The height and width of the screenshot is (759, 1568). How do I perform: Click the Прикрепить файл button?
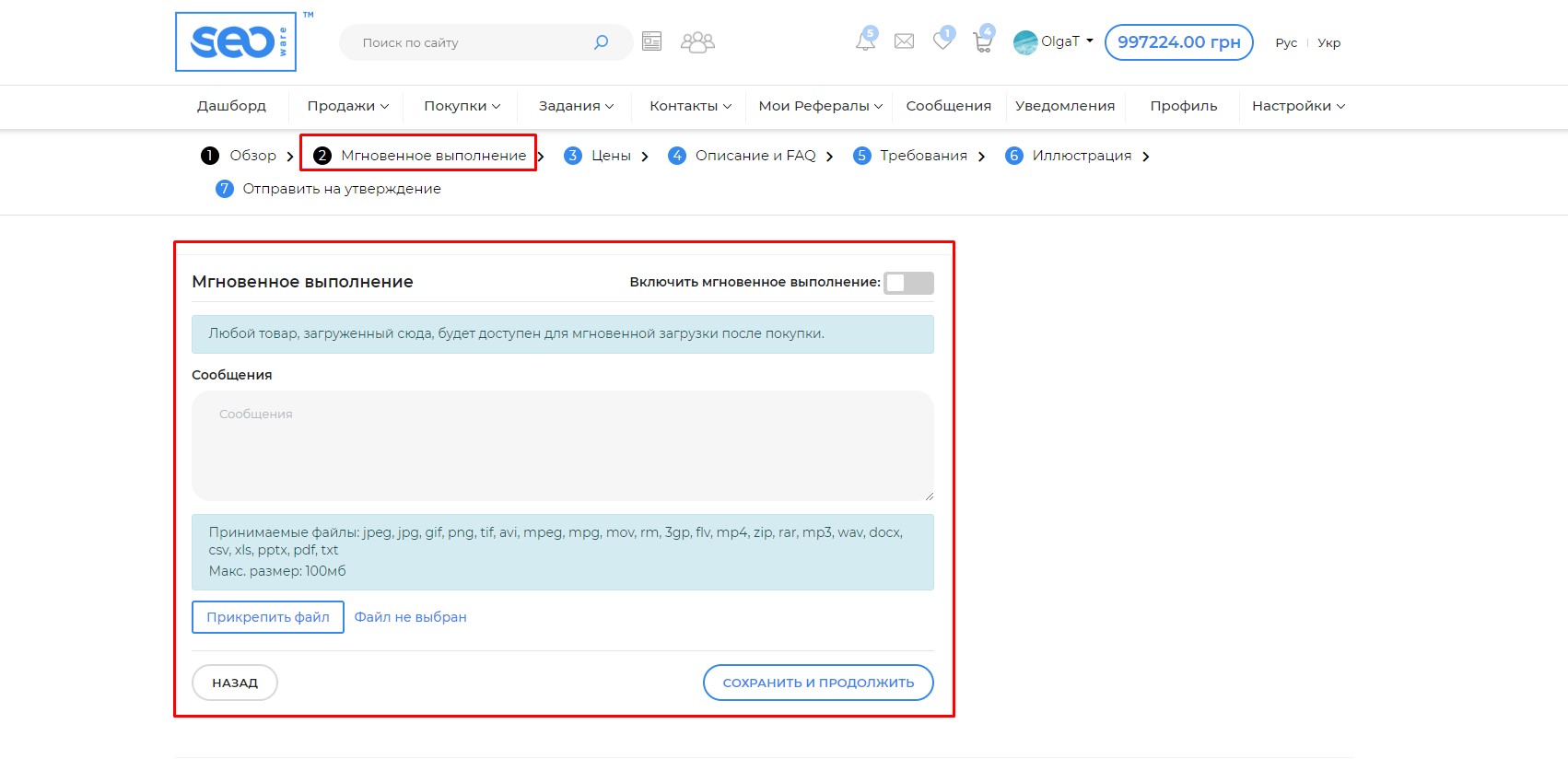tap(268, 617)
